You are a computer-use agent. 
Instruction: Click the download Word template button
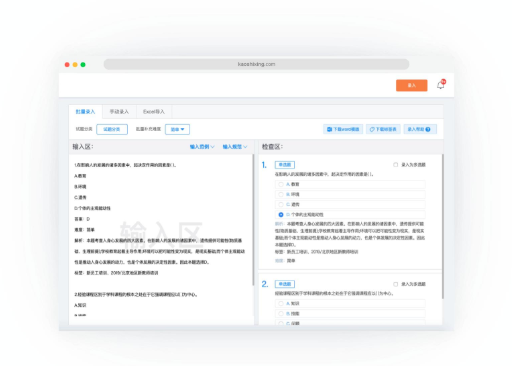pos(343,129)
